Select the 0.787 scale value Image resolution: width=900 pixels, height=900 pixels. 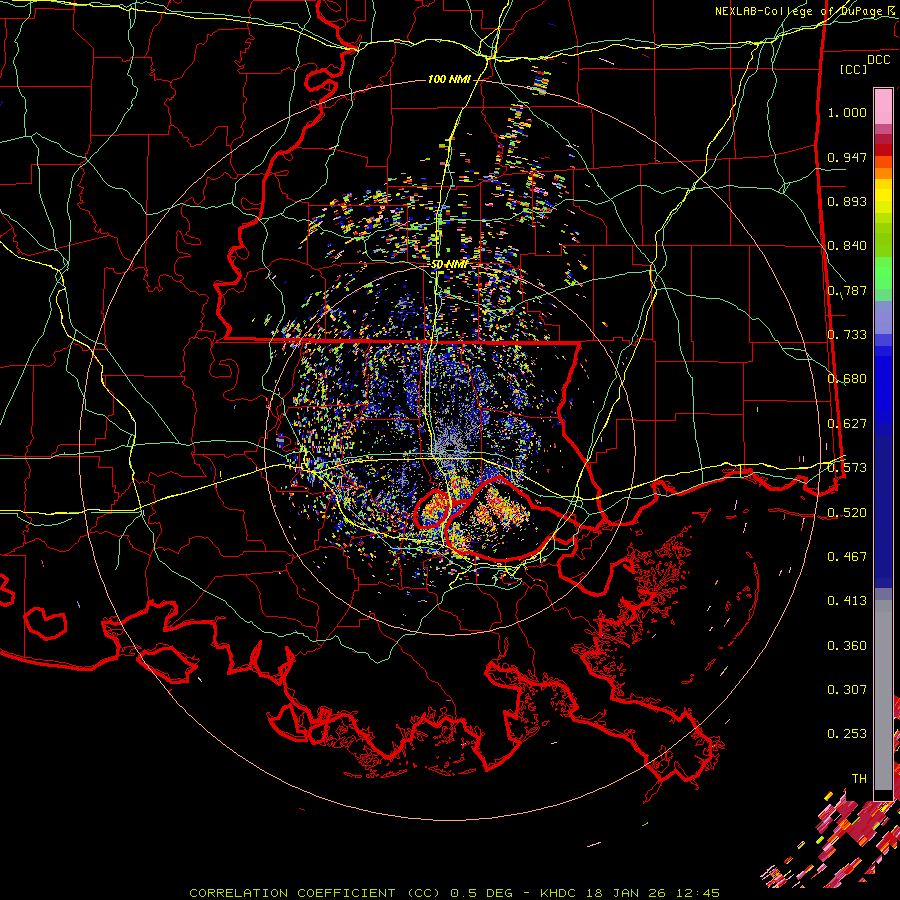pyautogui.click(x=847, y=290)
